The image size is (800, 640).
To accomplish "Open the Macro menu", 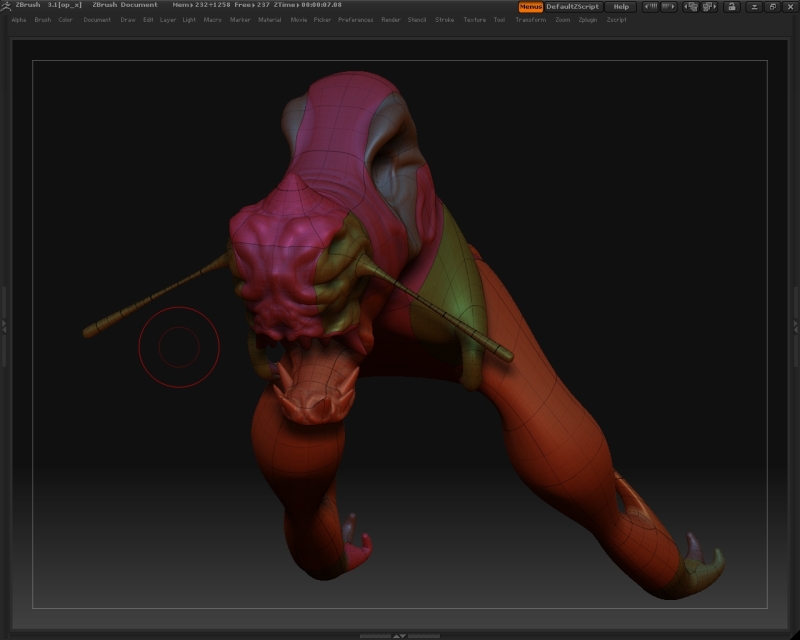I will 213,20.
